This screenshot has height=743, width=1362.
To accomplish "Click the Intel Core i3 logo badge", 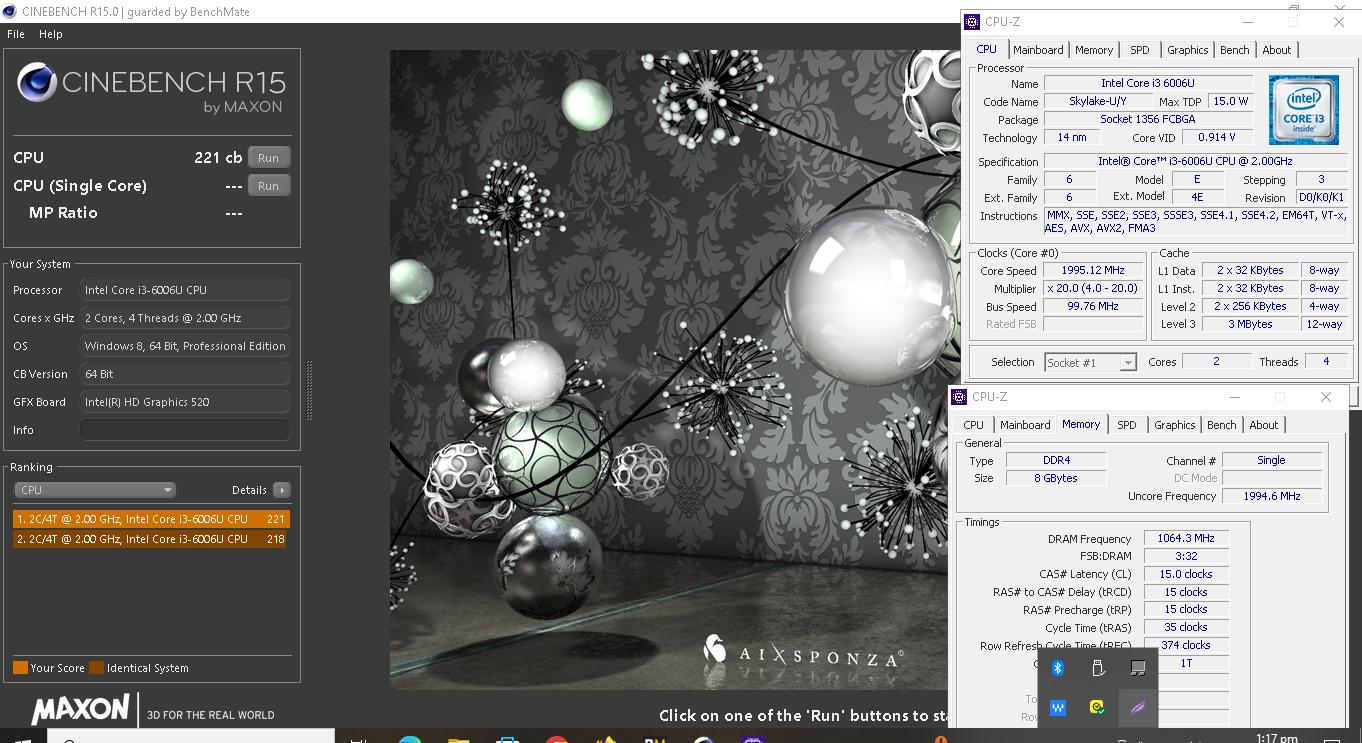I will [x=1303, y=109].
